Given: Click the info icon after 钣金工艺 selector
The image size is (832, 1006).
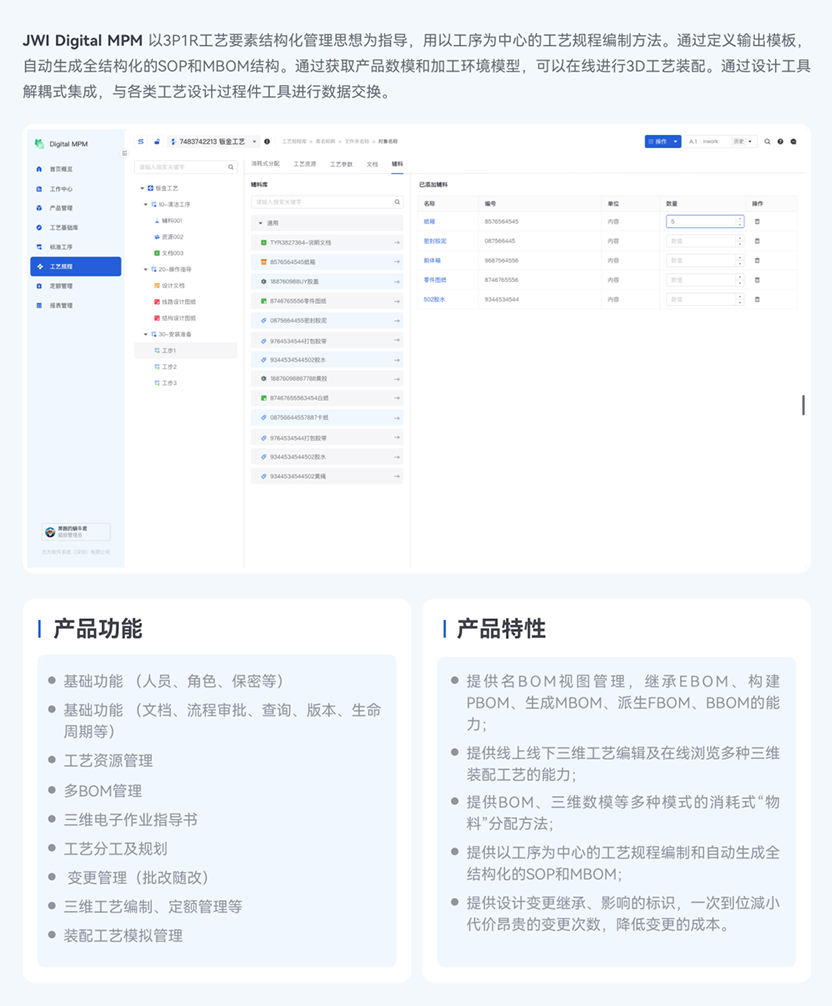Looking at the screenshot, I should [267, 141].
